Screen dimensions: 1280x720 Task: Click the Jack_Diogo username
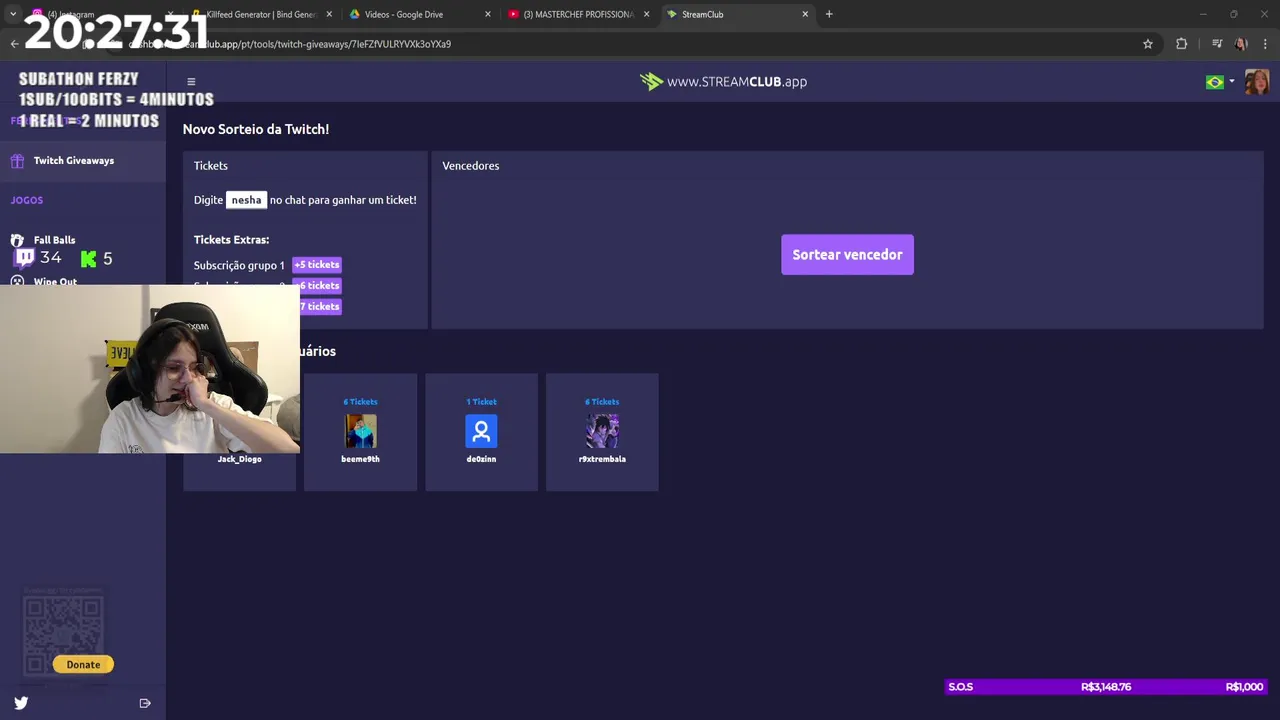click(x=240, y=459)
